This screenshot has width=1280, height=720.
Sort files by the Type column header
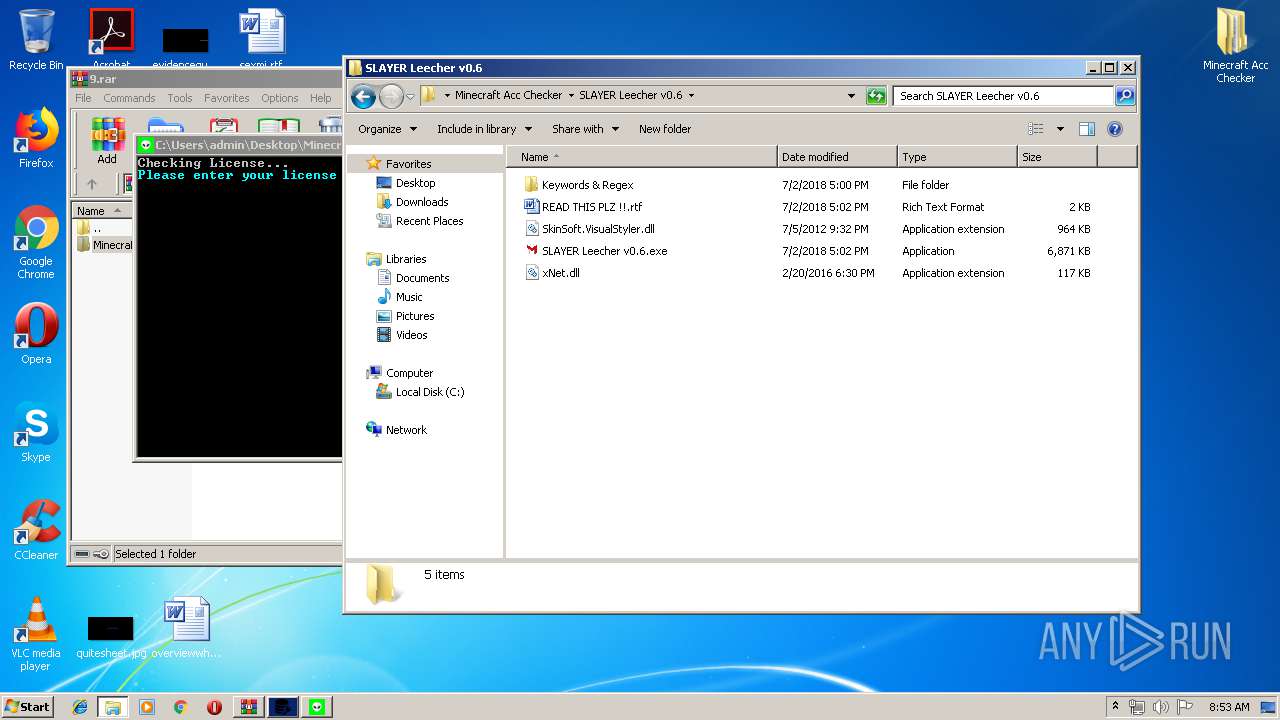957,157
